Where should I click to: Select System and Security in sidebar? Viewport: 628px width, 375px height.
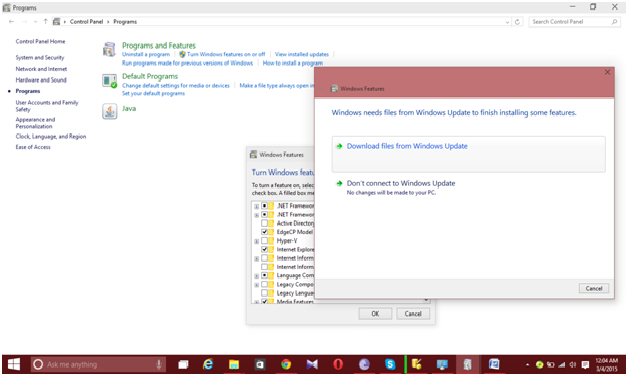tap(40, 58)
